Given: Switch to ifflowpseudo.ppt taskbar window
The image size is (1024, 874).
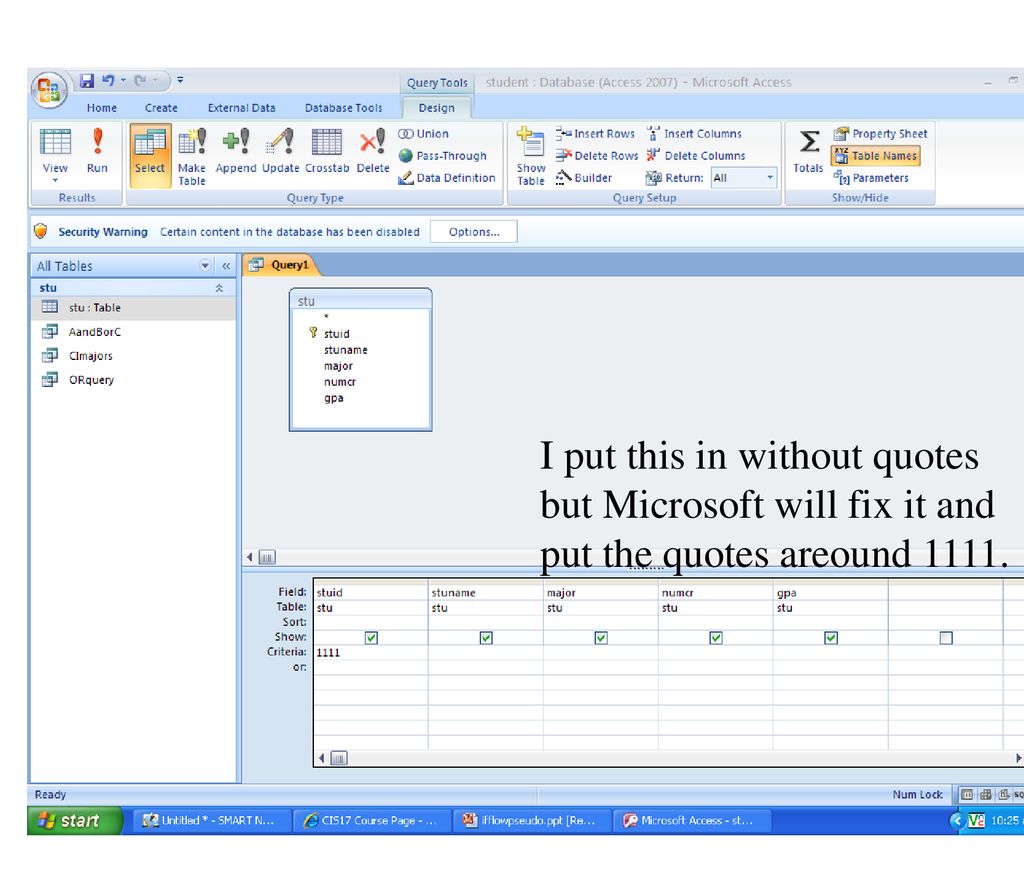Looking at the screenshot, I should [531, 820].
